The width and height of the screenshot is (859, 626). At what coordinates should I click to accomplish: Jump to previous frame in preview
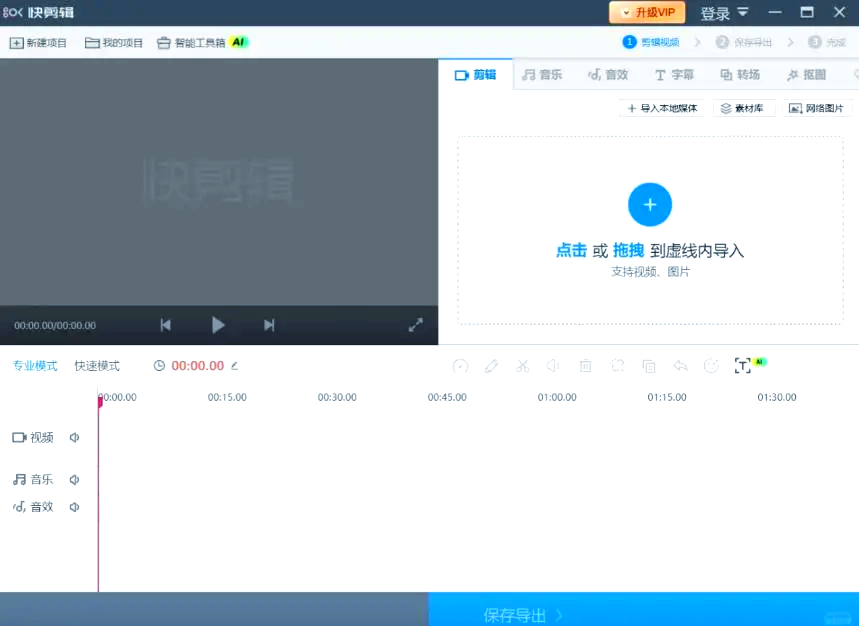(165, 325)
